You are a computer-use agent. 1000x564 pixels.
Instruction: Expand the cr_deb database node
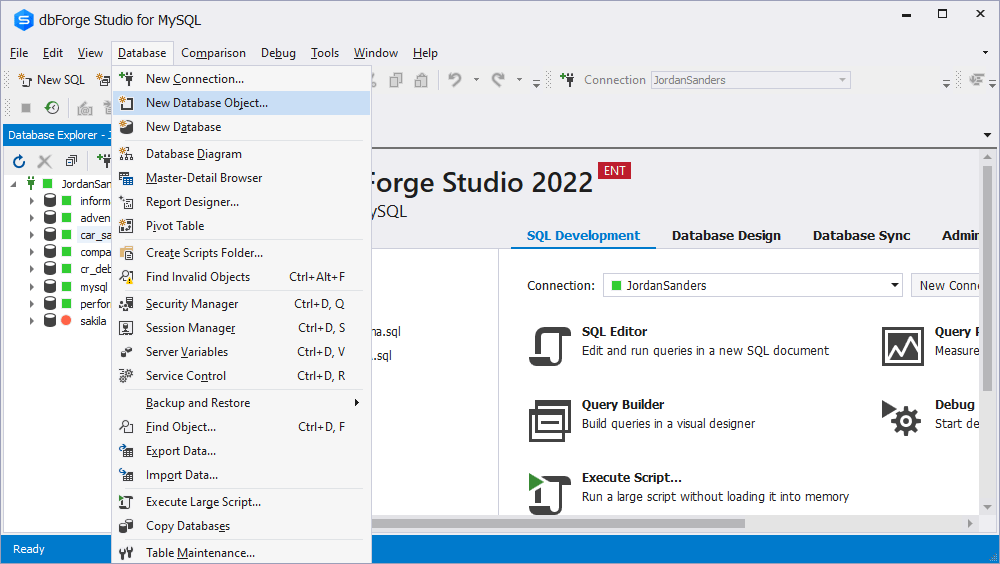coord(31,269)
